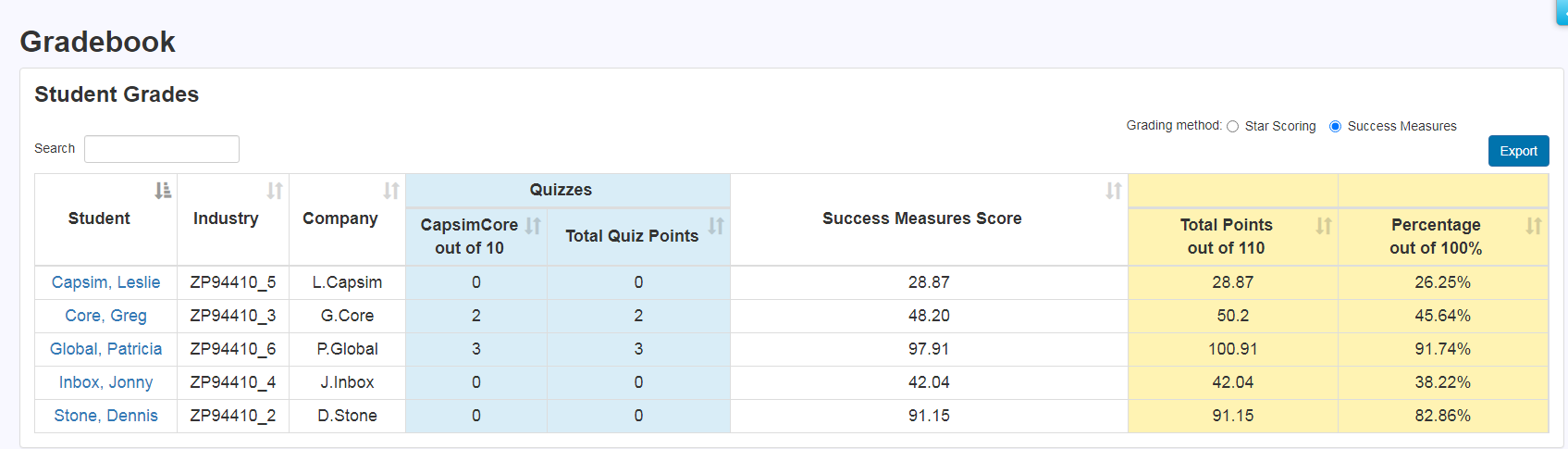
Task: Click the Industry column sort arrows
Action: [x=275, y=191]
